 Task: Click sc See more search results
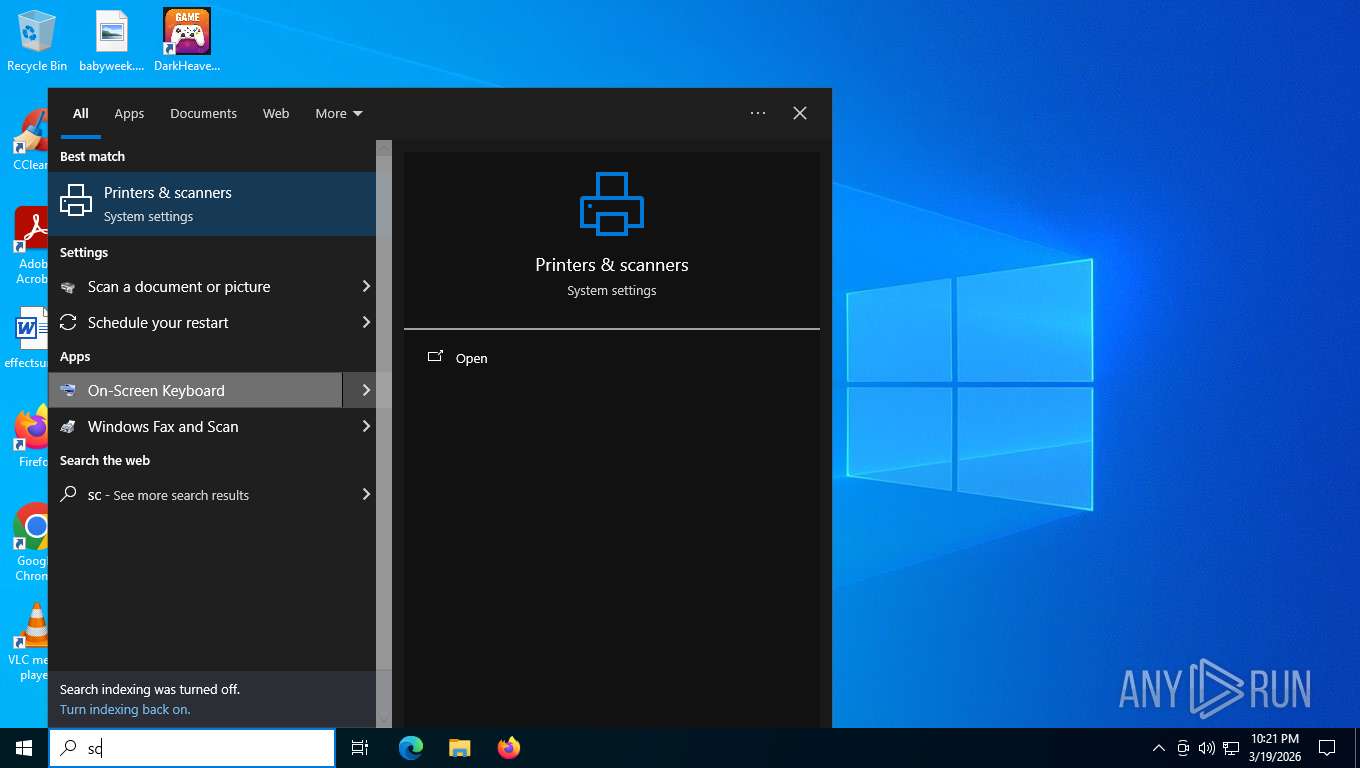[195, 495]
